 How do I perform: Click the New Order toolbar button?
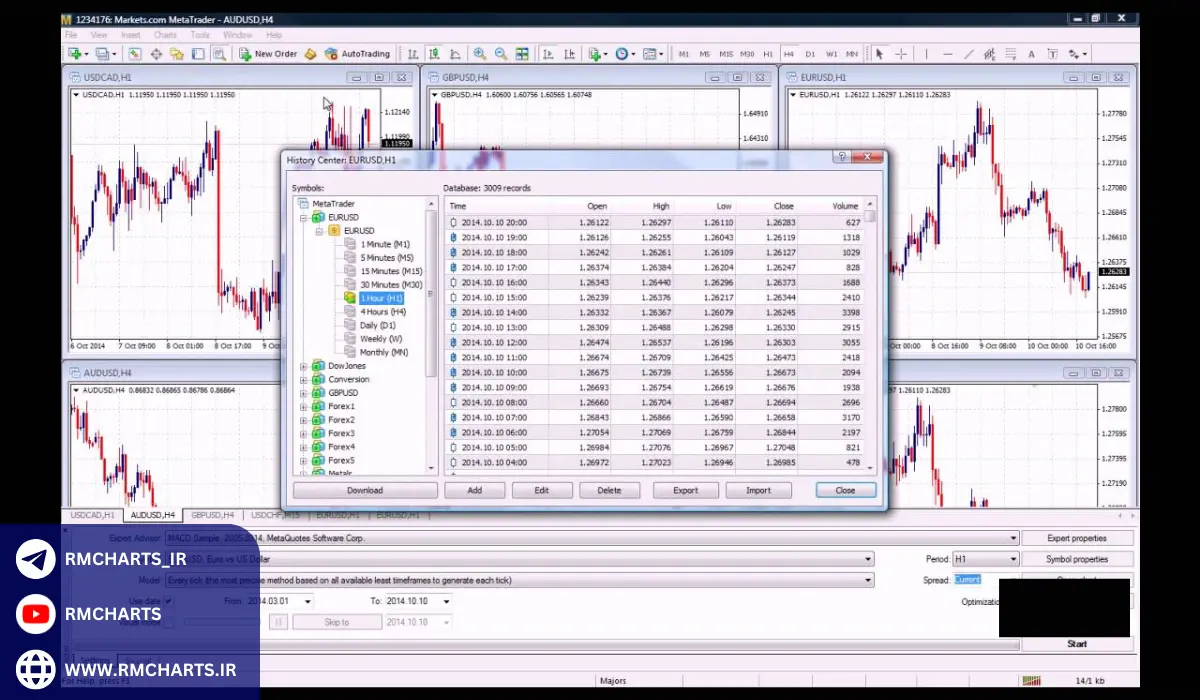(268, 54)
